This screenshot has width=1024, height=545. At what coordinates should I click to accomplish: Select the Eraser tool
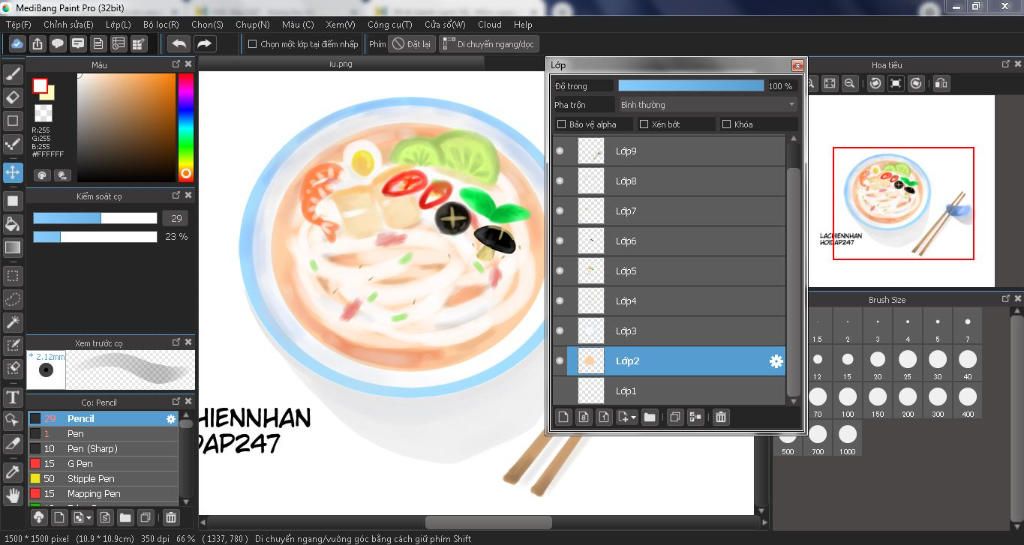pyautogui.click(x=12, y=97)
